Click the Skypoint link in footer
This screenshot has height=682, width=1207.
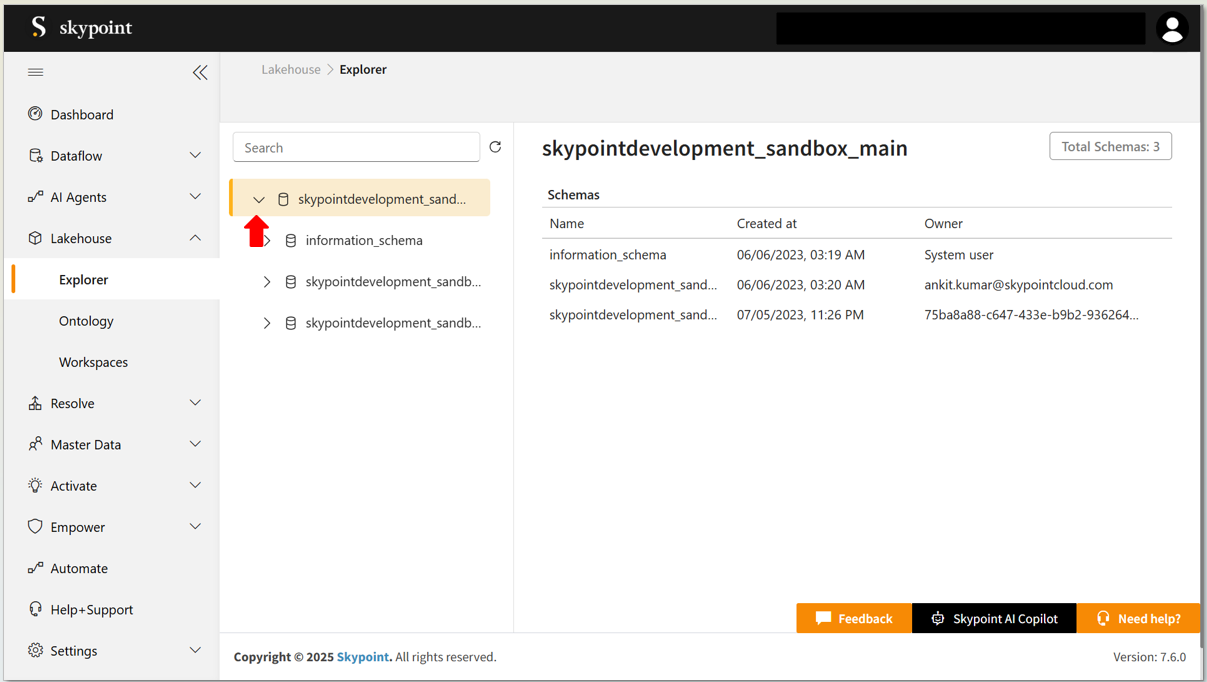(x=362, y=657)
